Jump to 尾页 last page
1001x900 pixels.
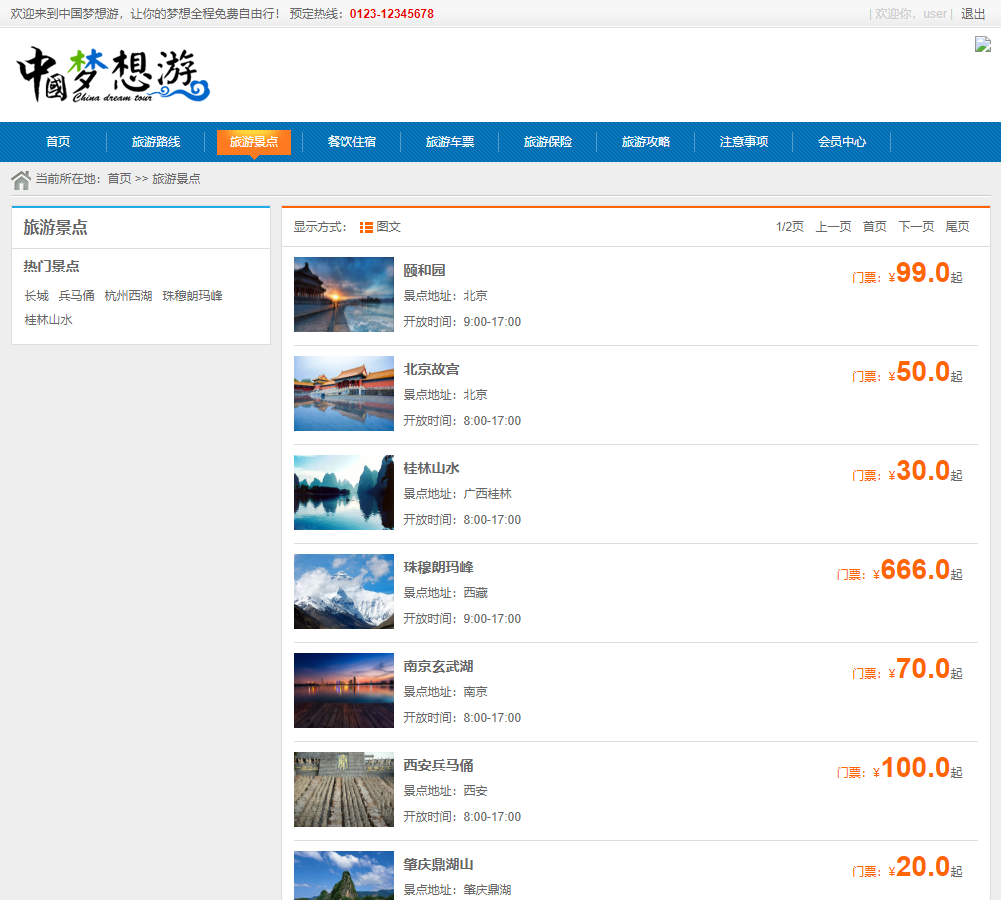957,227
